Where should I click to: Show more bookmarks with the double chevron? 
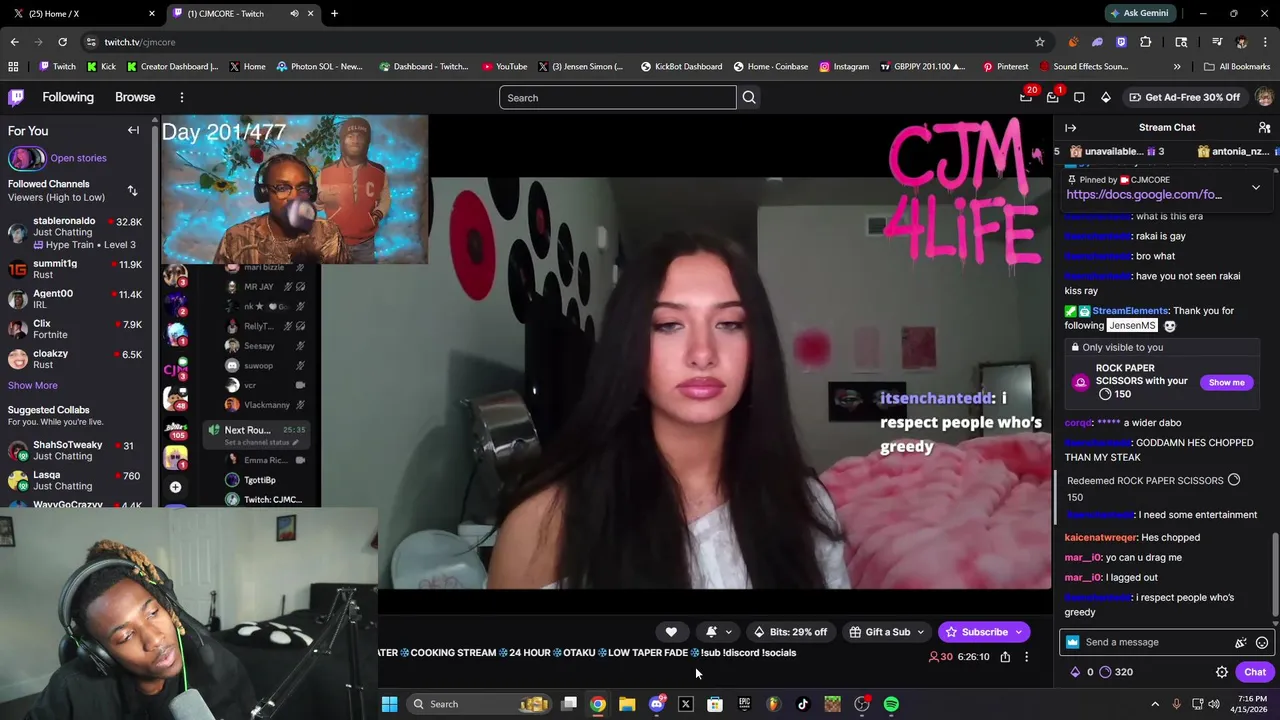pos(1177,67)
